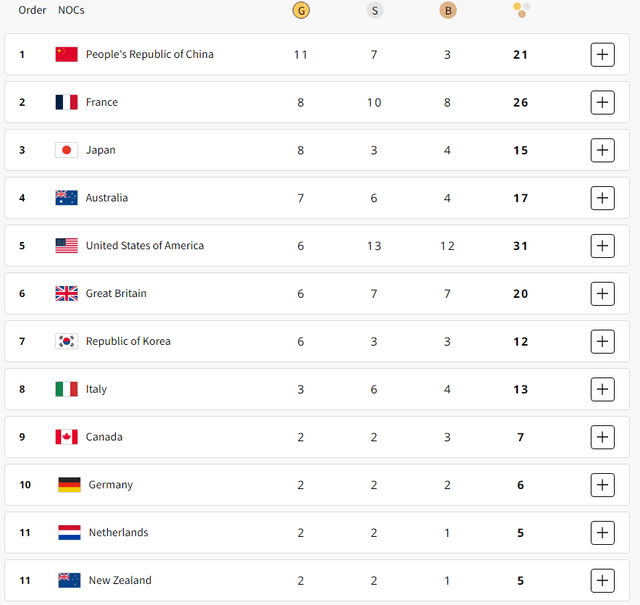
Task: Select the Netherlands country name
Action: pos(118,533)
